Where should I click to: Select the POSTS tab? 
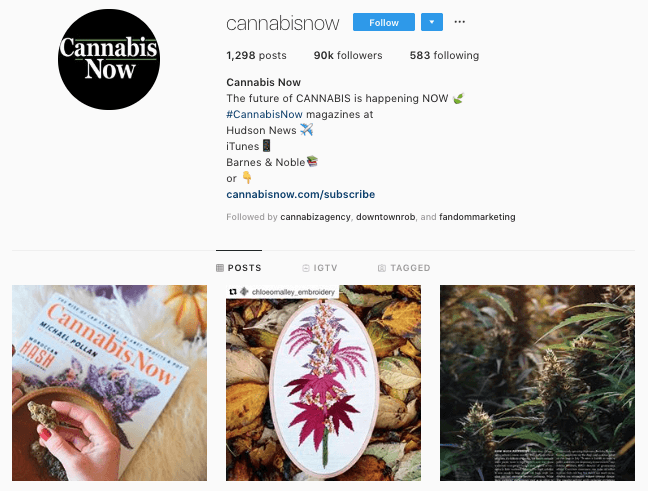tap(239, 268)
